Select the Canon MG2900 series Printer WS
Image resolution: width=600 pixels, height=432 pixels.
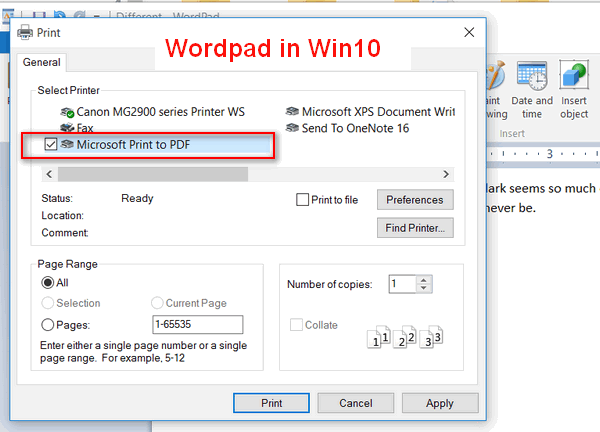[153, 112]
